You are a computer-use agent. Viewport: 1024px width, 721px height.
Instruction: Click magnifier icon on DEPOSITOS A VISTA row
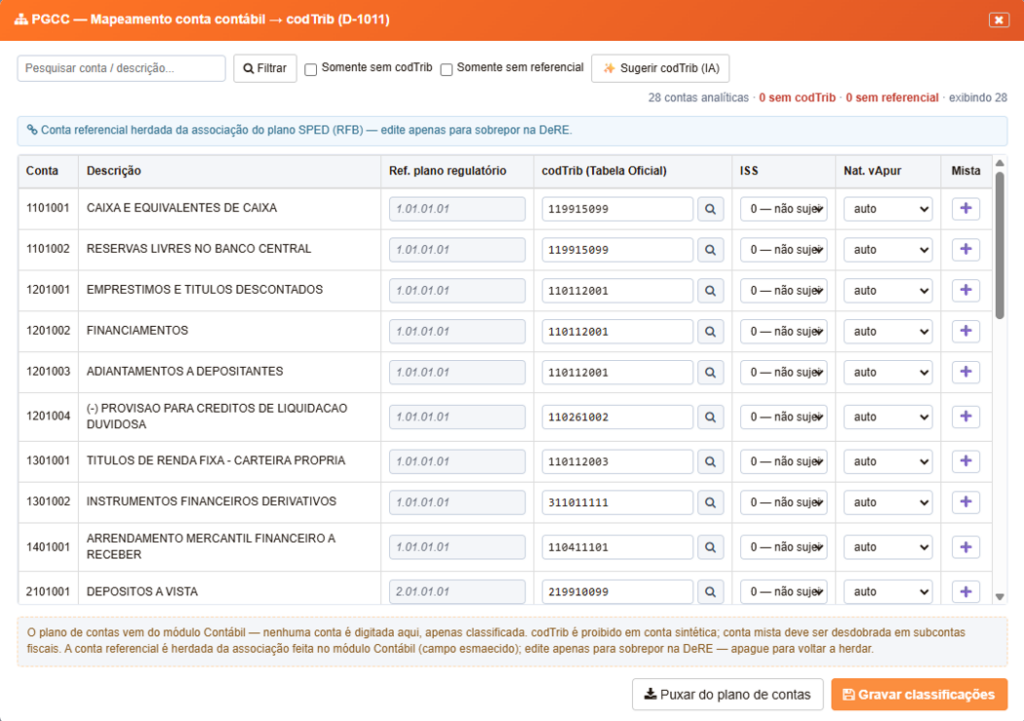point(710,592)
